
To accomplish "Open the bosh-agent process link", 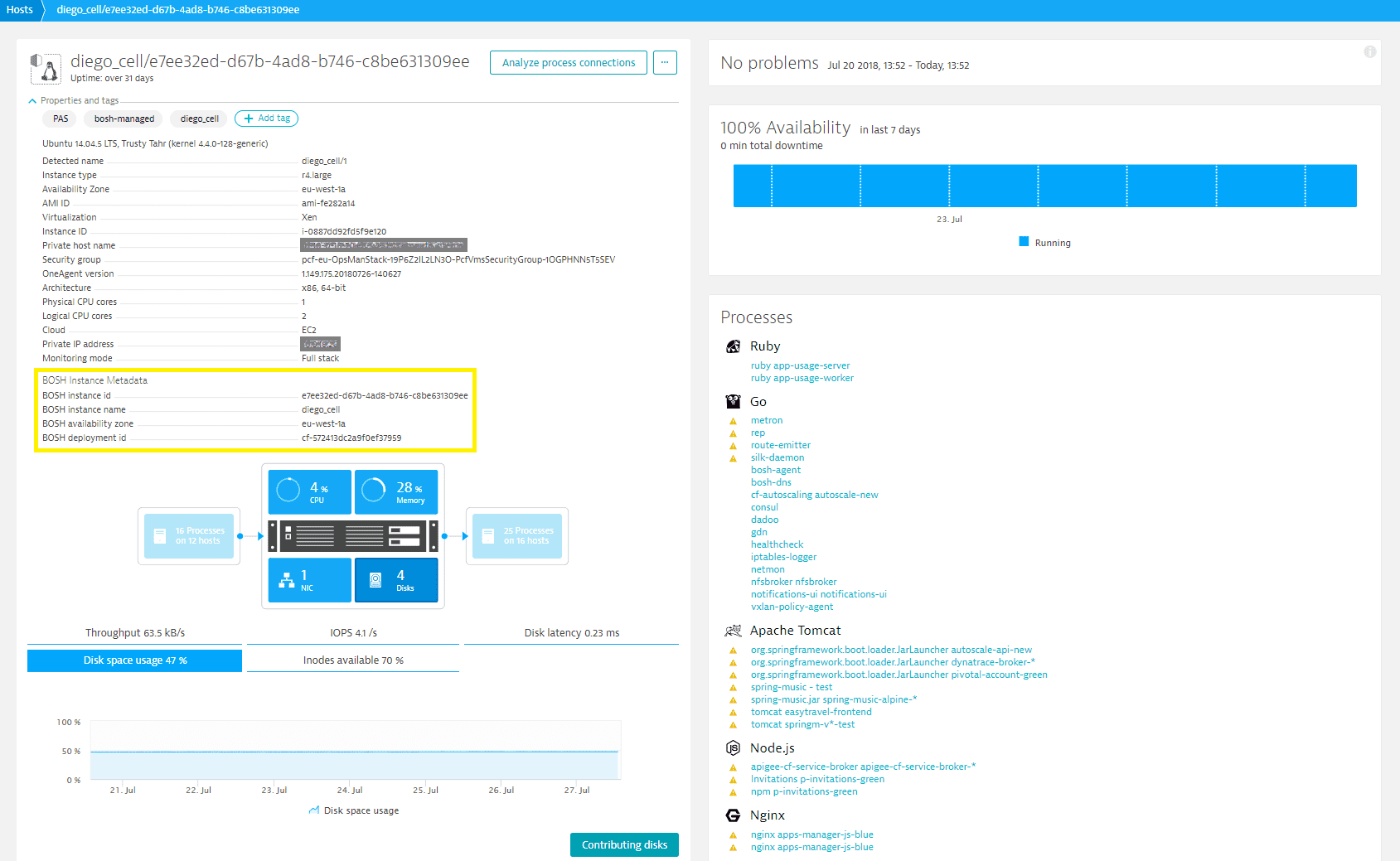I will [x=776, y=470].
